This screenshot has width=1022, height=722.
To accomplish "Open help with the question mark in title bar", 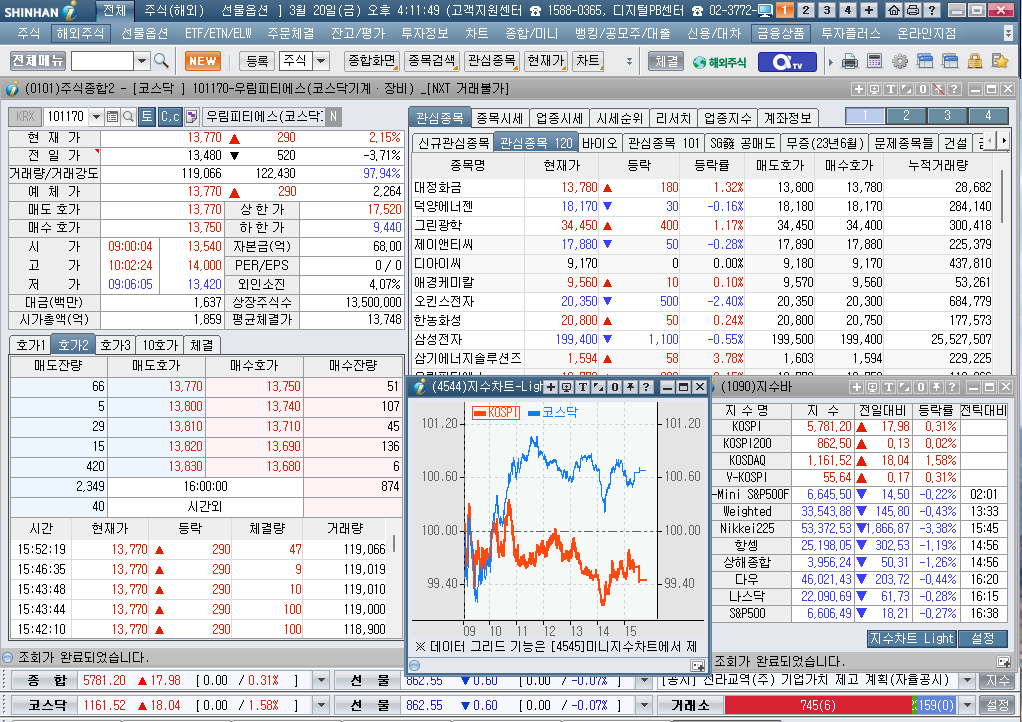I will point(932,10).
